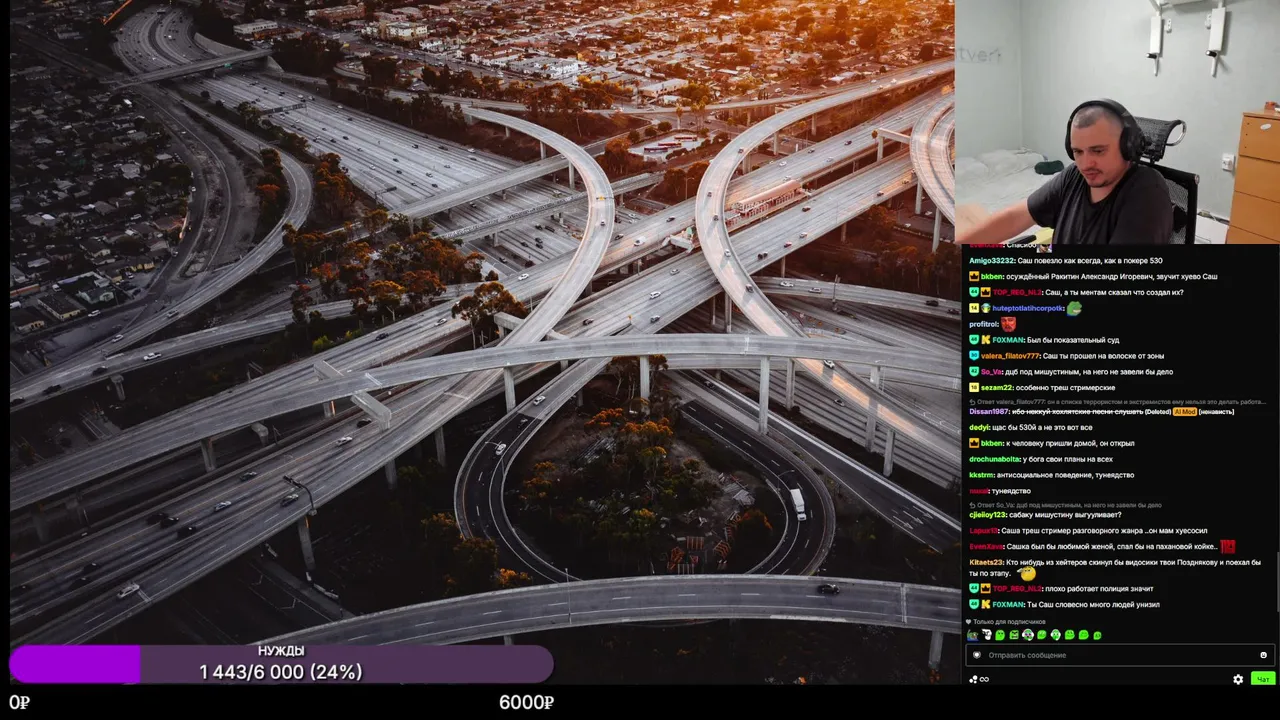Image resolution: width=1280 pixels, height=720 pixels.
Task: Click the green frog emote in huteptotlatihcorpotk's message
Action: [x=1074, y=308]
